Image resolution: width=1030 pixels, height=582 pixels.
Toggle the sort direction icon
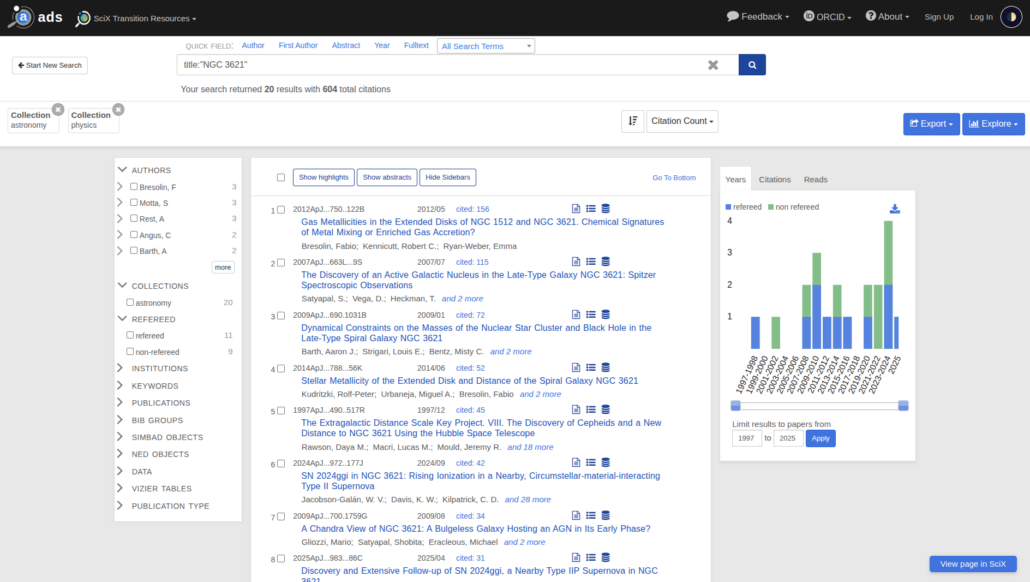click(x=632, y=122)
